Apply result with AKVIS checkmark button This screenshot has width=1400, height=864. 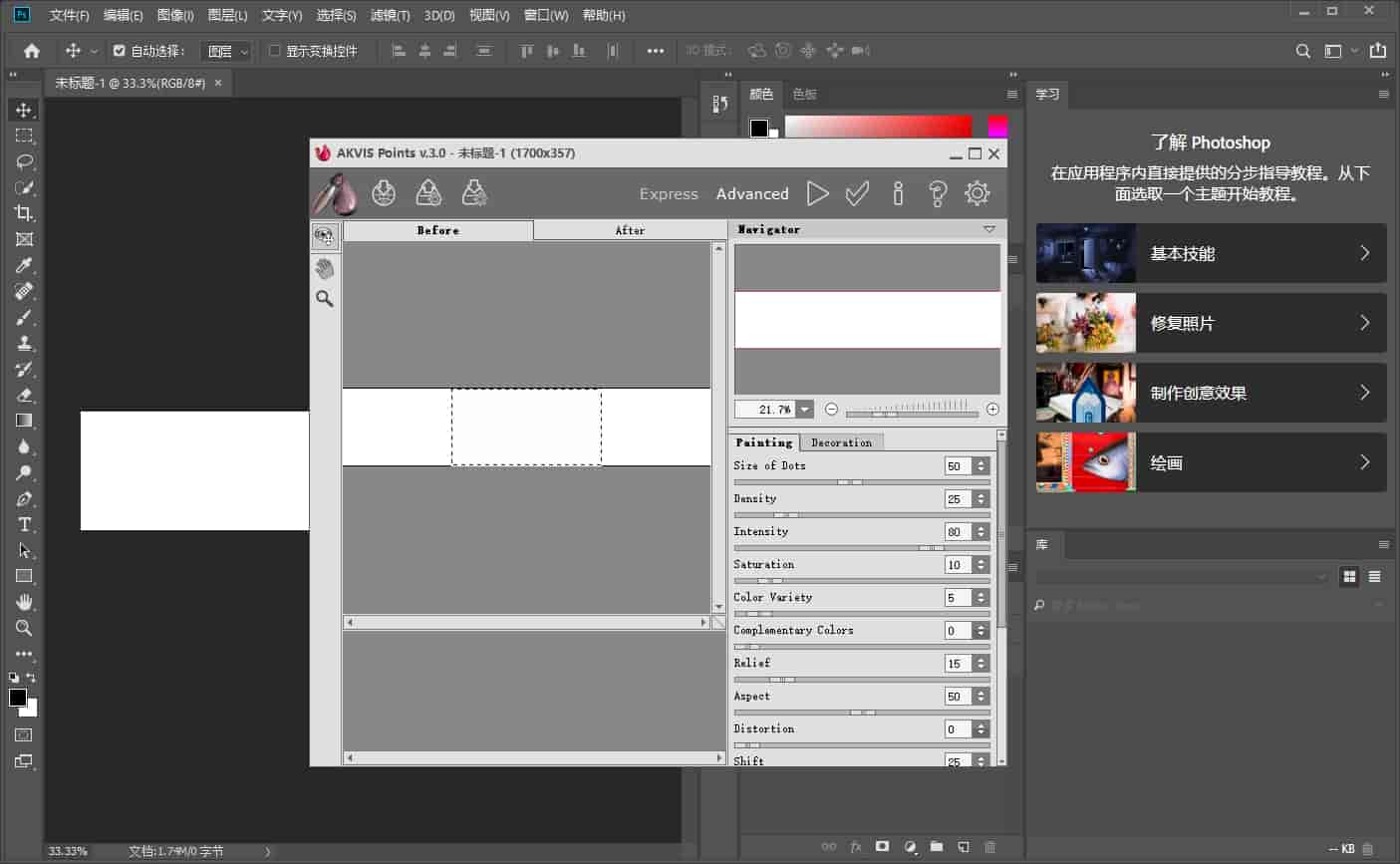857,193
